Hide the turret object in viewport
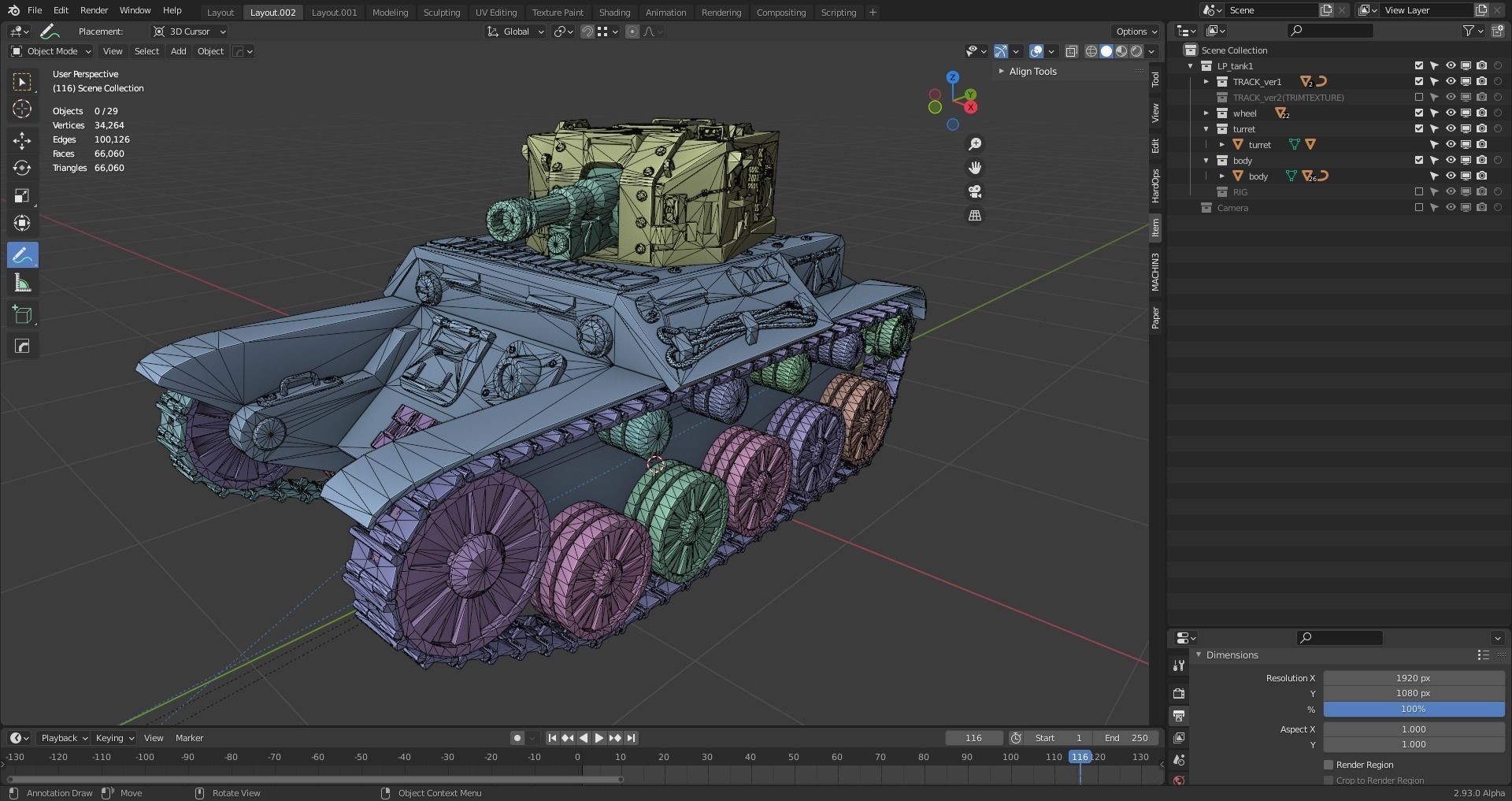1512x801 pixels. (1450, 145)
